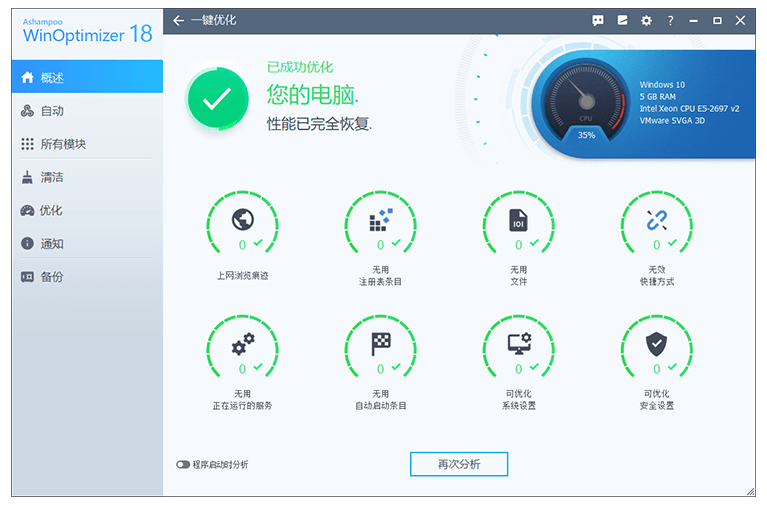Screen dimensions: 767x506
Task: Click the 无用 注册表条目 label
Action: pos(381,276)
